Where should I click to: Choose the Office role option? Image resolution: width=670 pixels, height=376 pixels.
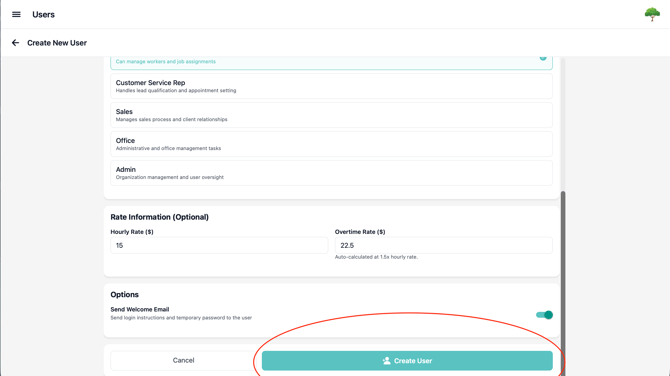pos(331,144)
